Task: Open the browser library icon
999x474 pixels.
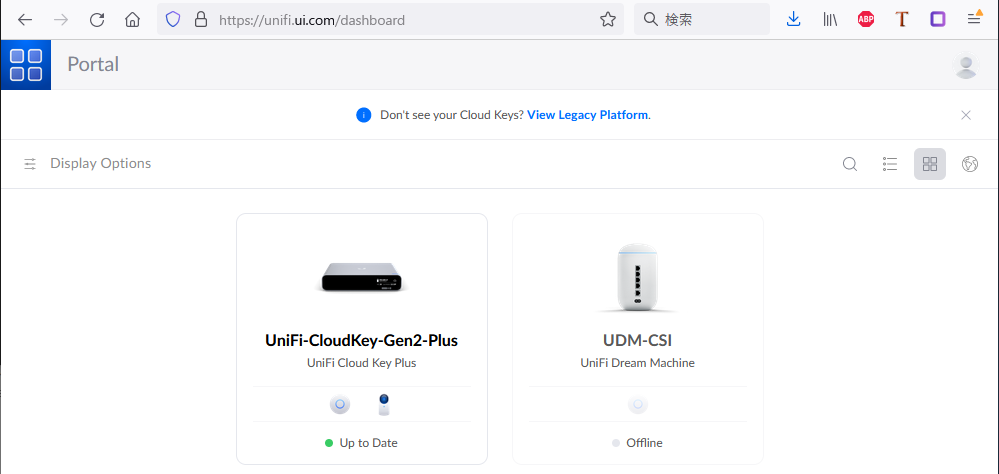Action: coord(830,20)
